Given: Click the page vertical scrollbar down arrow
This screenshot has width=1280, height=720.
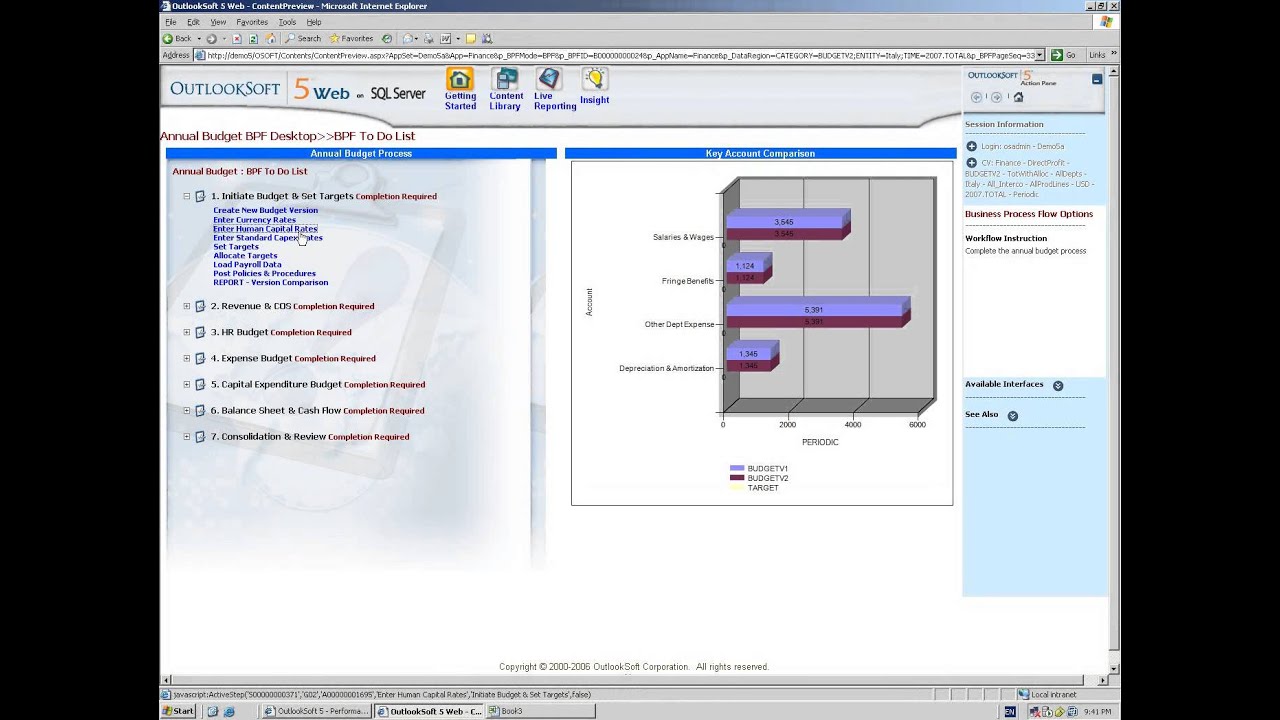Looking at the screenshot, I should [x=1115, y=668].
